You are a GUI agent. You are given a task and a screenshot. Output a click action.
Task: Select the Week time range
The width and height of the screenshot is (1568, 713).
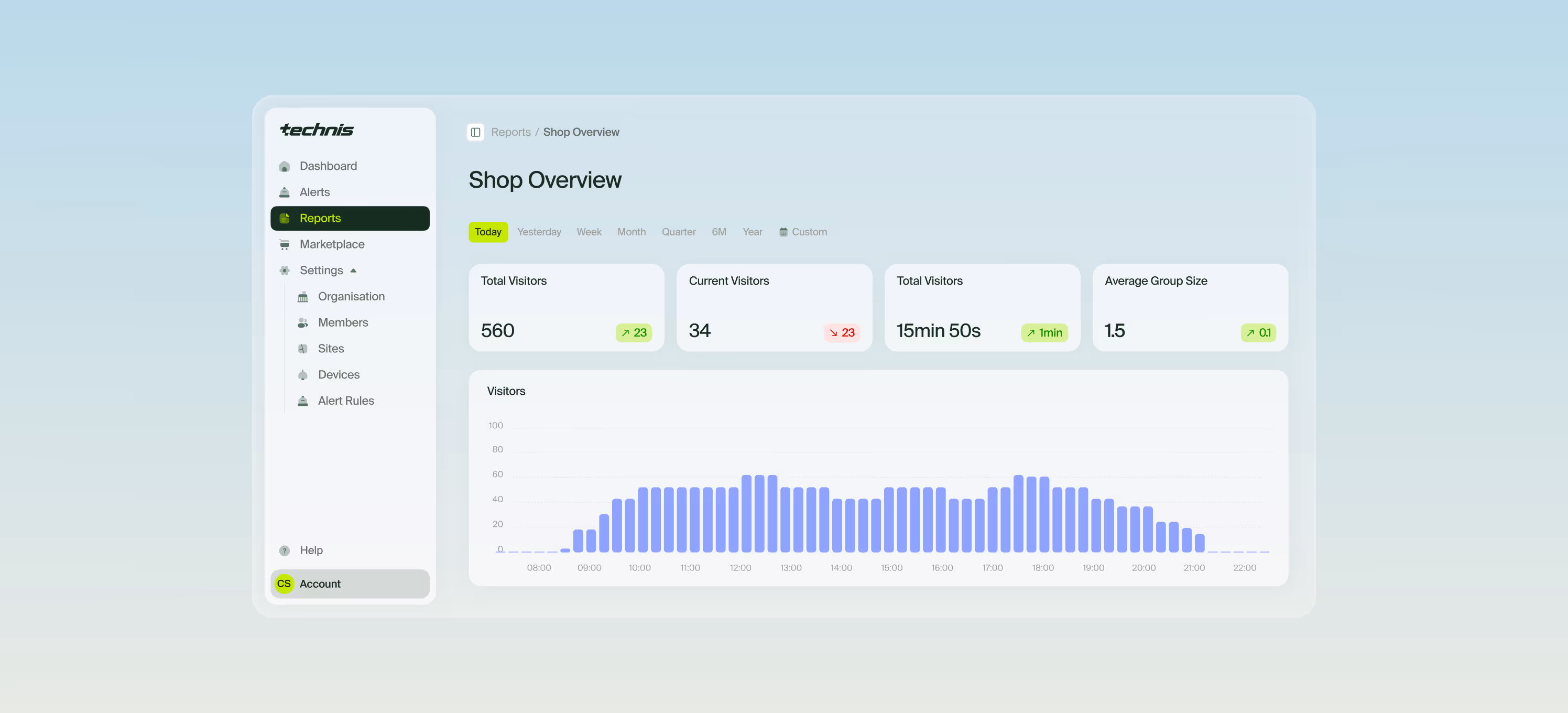589,232
